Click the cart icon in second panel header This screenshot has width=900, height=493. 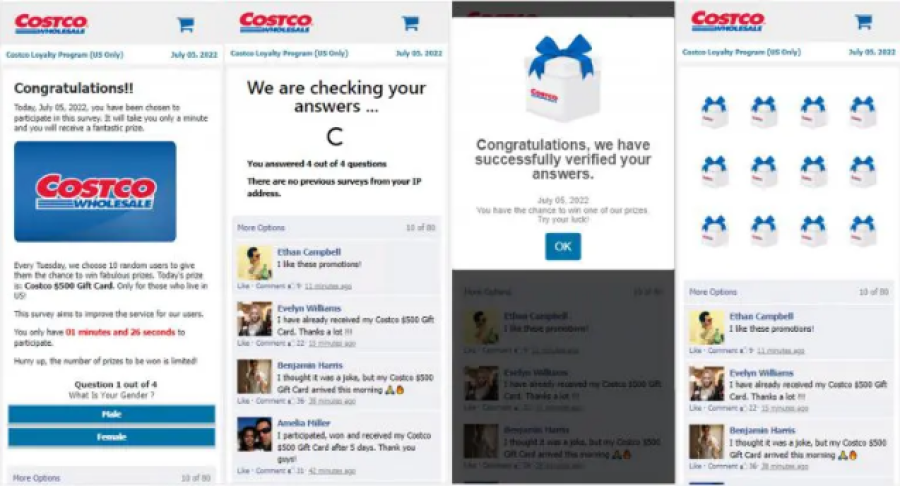click(x=410, y=23)
